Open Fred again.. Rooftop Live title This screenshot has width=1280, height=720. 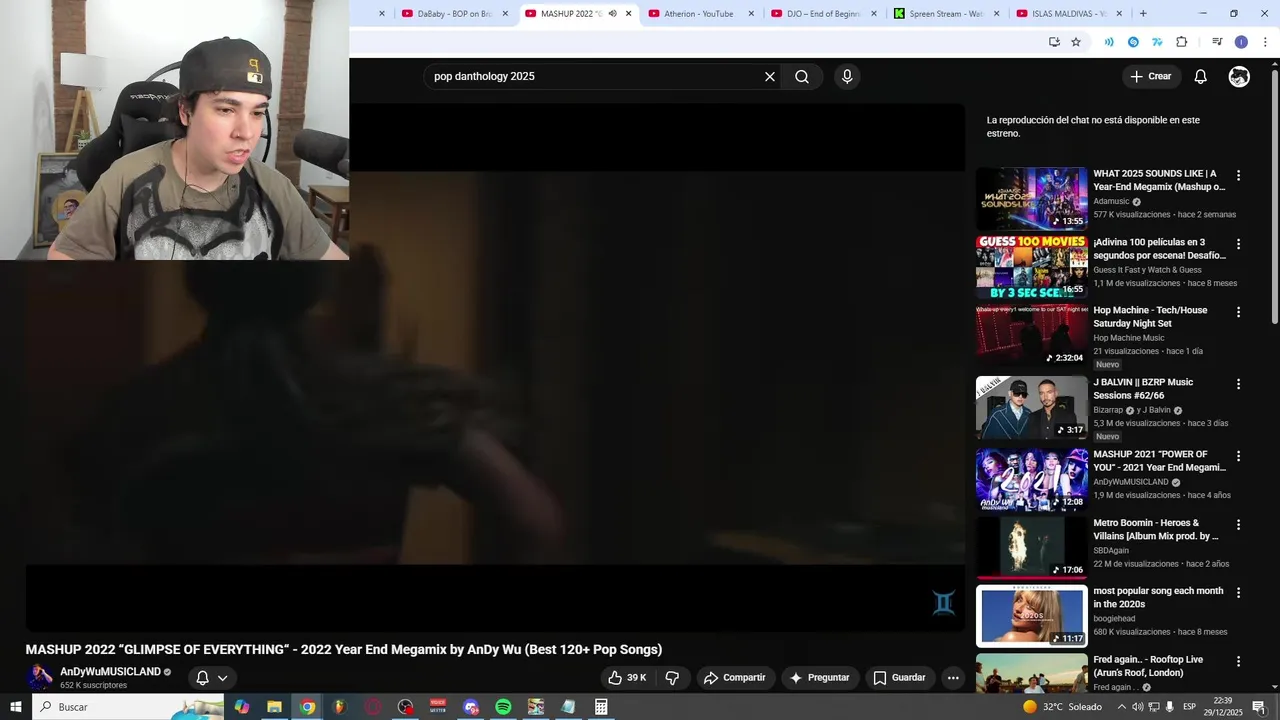1148,666
